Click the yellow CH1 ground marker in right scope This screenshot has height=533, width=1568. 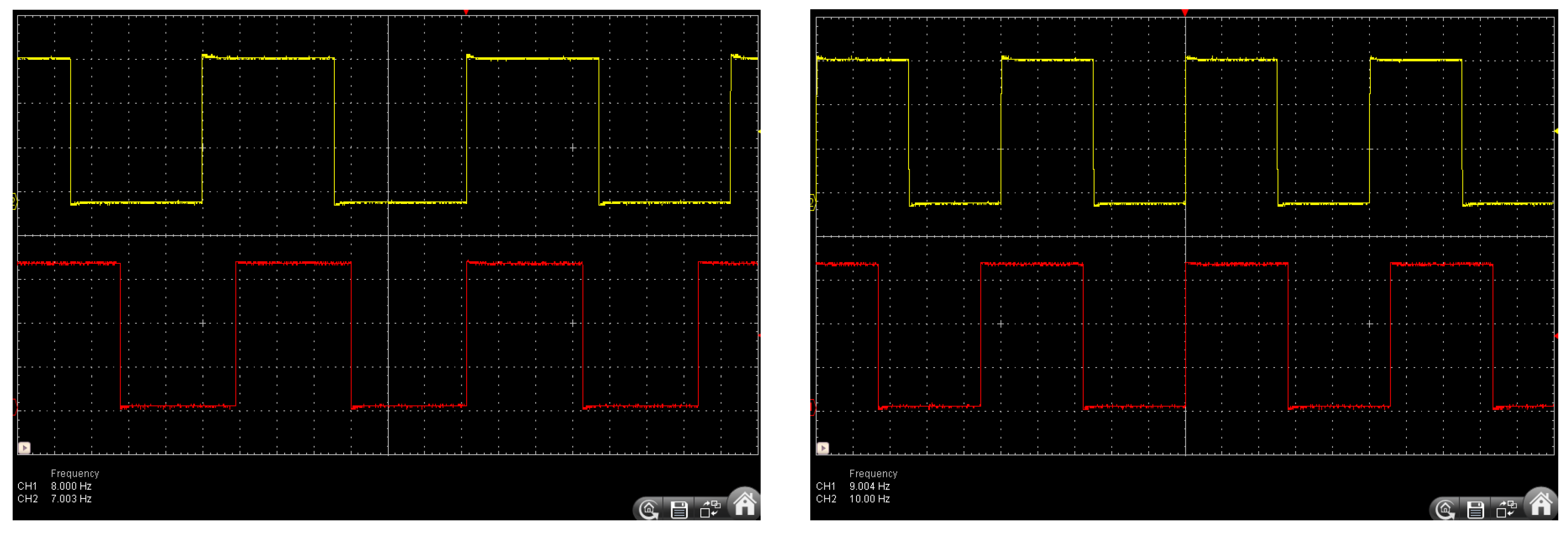pos(813,202)
